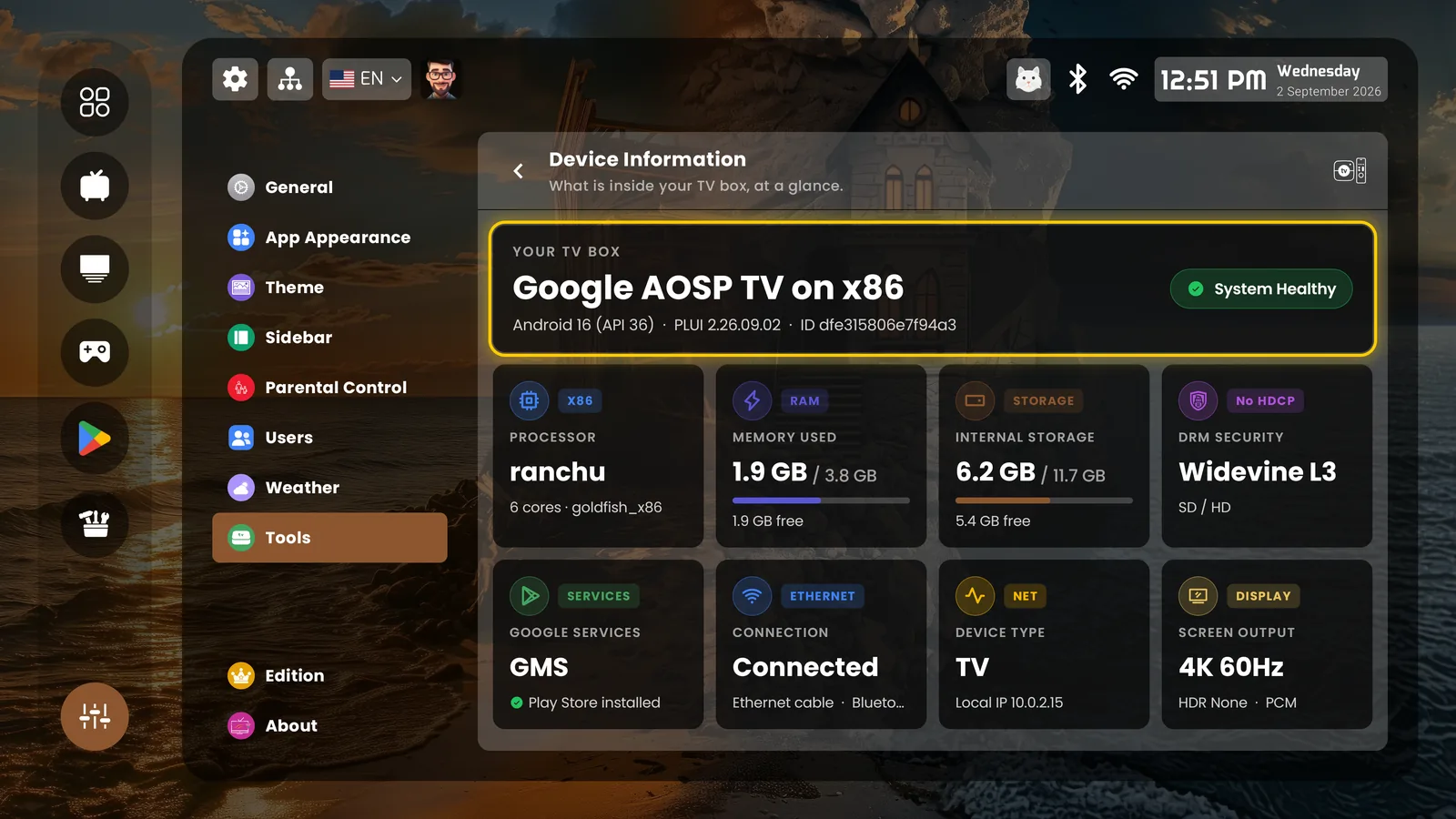This screenshot has height=819, width=1456.
Task: Click the storage drive icon
Action: click(x=975, y=400)
